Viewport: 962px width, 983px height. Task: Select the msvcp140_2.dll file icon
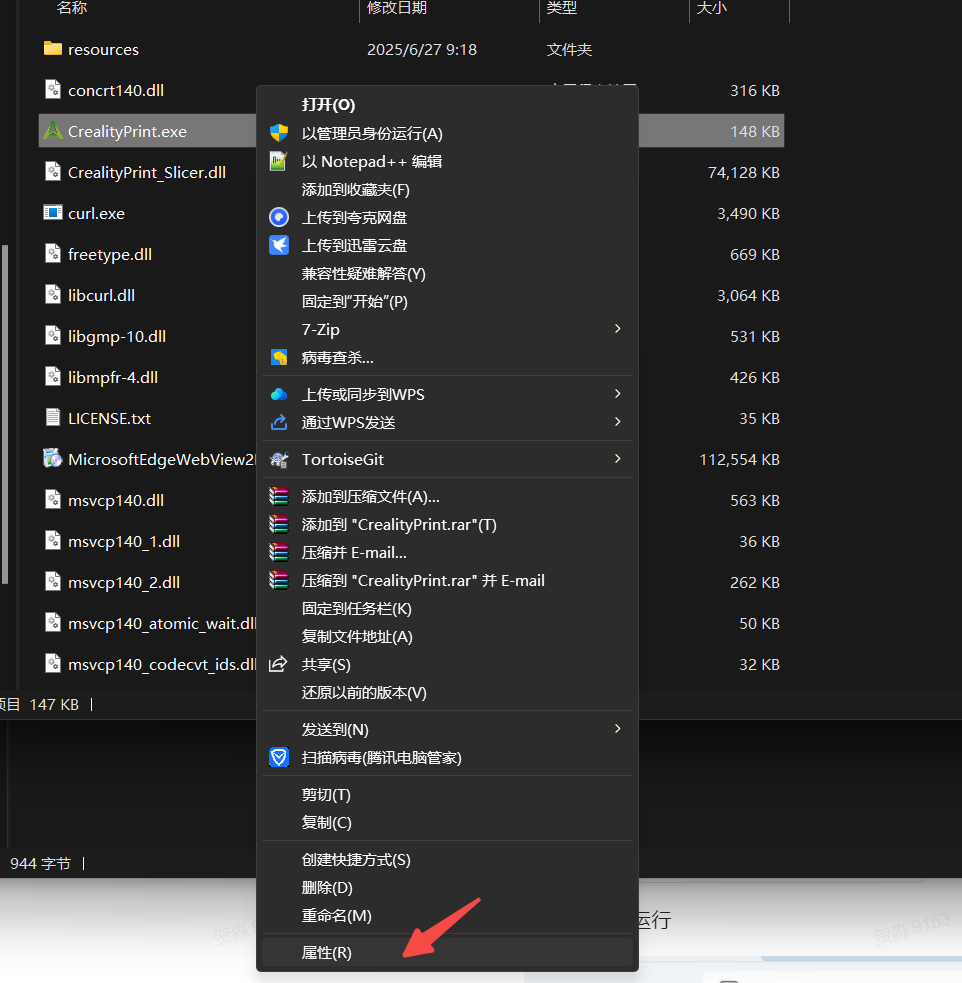tap(53, 582)
